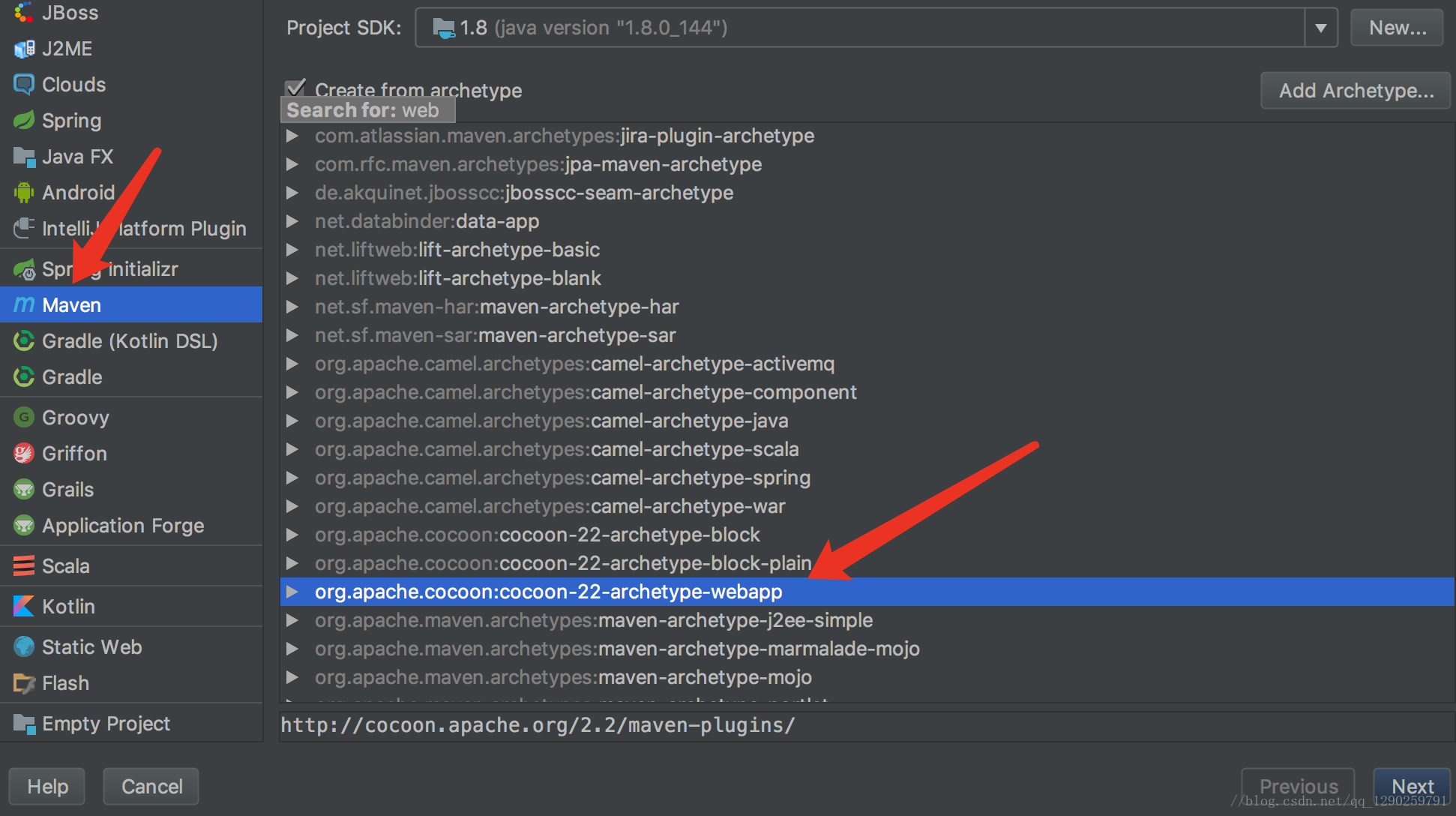This screenshot has height=816, width=1456.
Task: Expand jbosscc-seam-archetype node
Action: [292, 193]
